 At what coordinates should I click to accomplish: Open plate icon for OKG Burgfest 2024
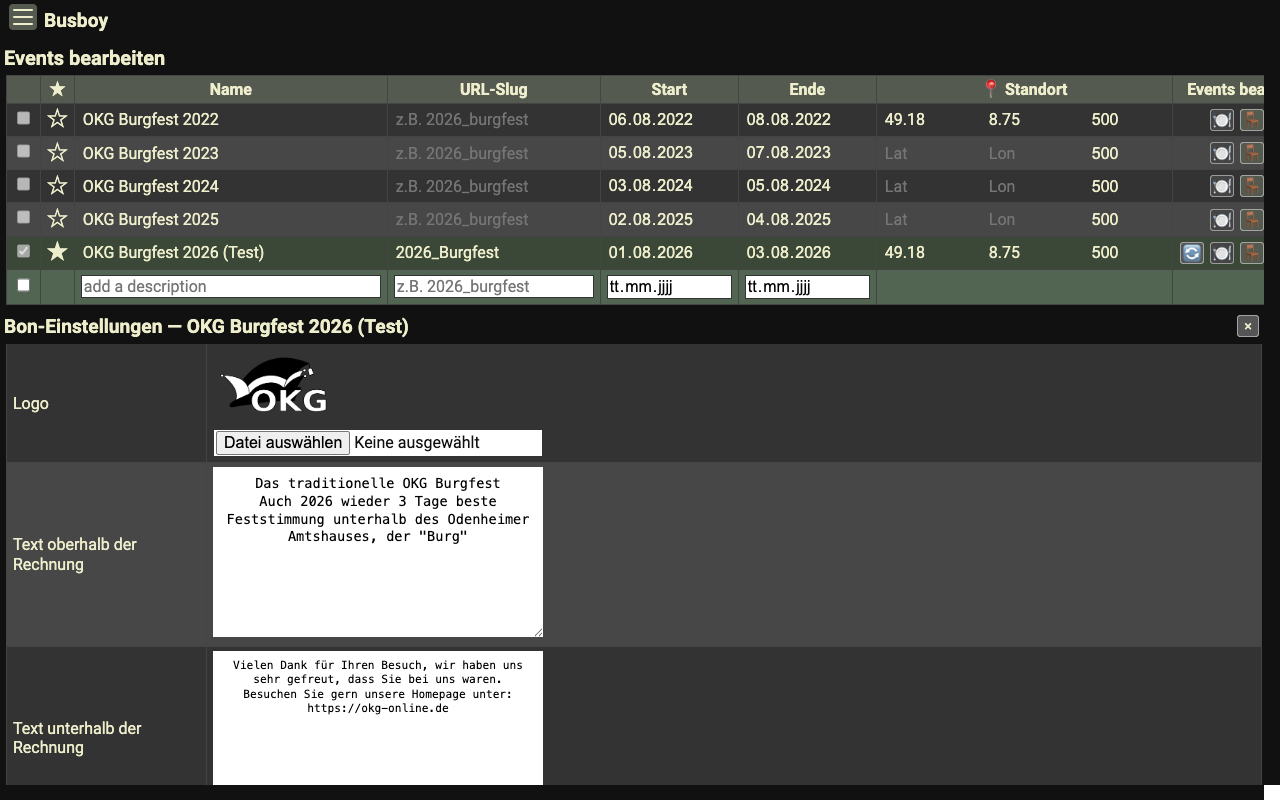tap(1221, 186)
